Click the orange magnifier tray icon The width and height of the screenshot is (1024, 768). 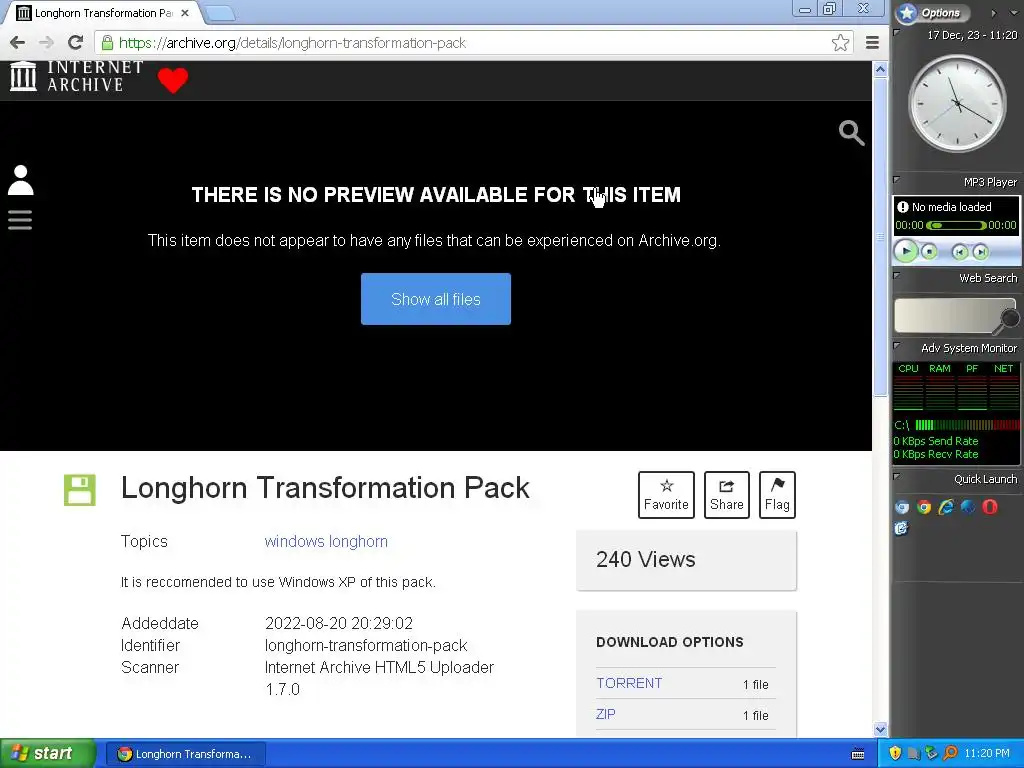950,753
